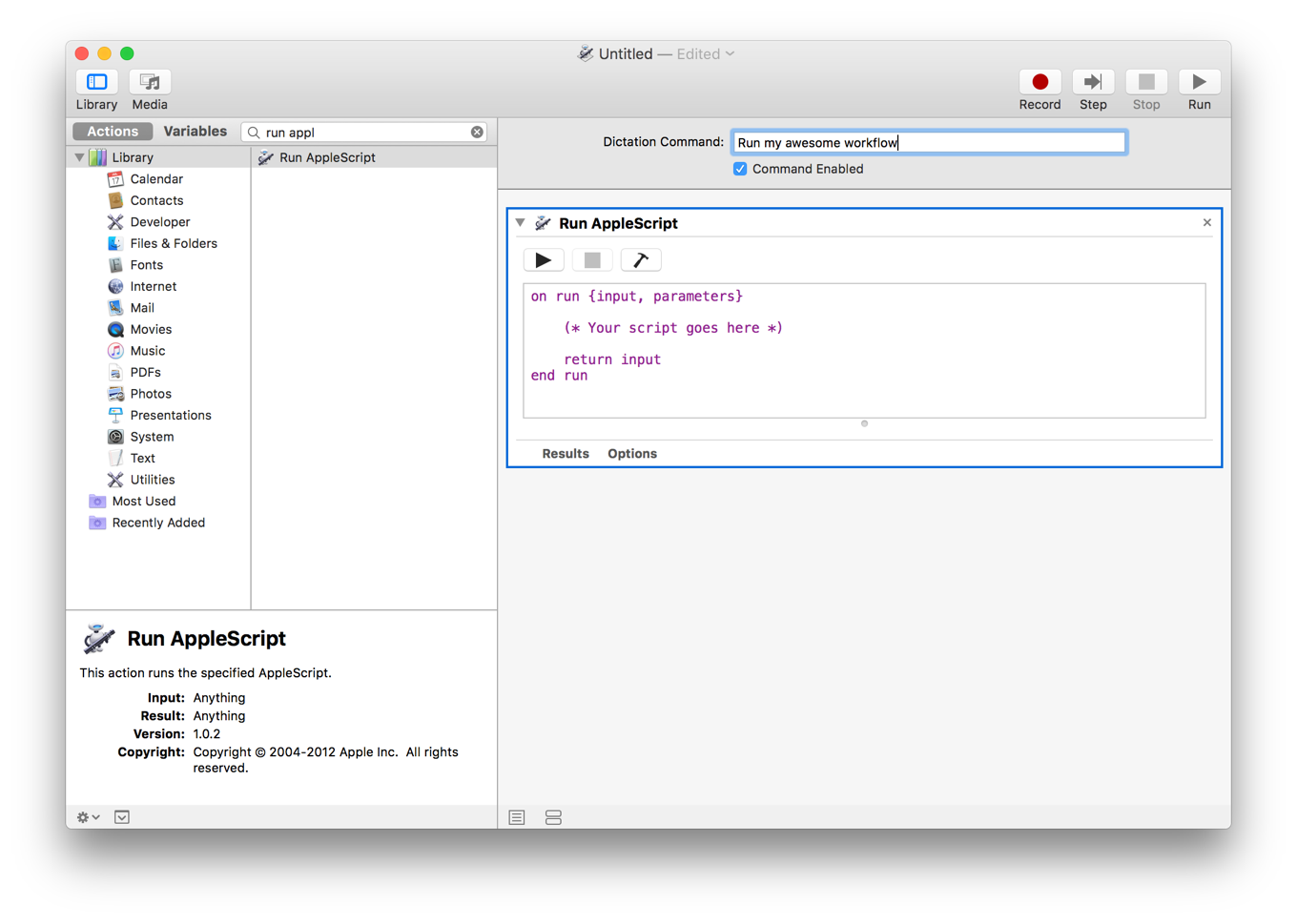Show the workflow variables view

click(553, 817)
